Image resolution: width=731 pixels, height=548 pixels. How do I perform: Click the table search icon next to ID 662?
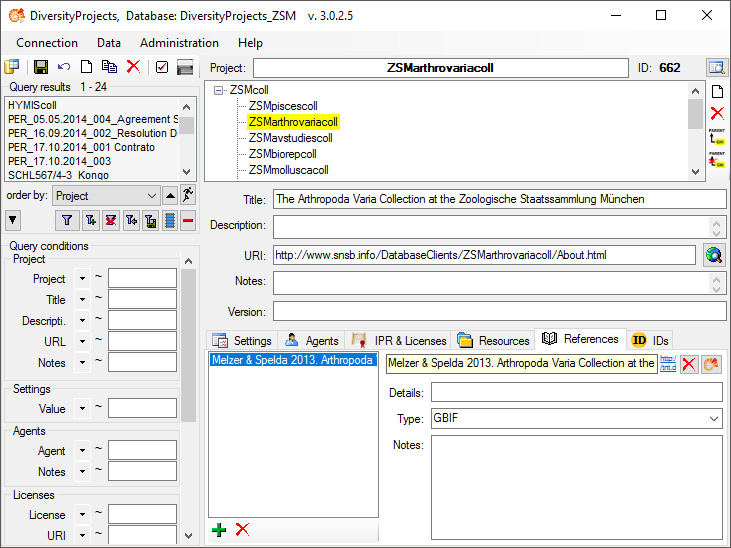(716, 68)
